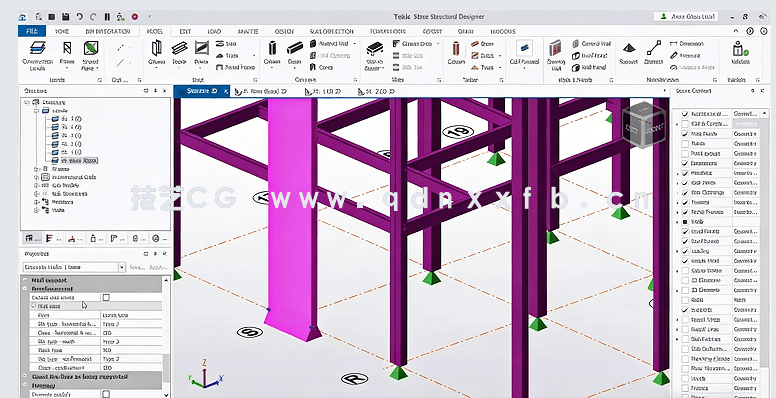Image resolution: width=776 pixels, height=398 pixels.
Task: Toggle the Loading checkbox in Scene Content
Action: tap(685, 251)
